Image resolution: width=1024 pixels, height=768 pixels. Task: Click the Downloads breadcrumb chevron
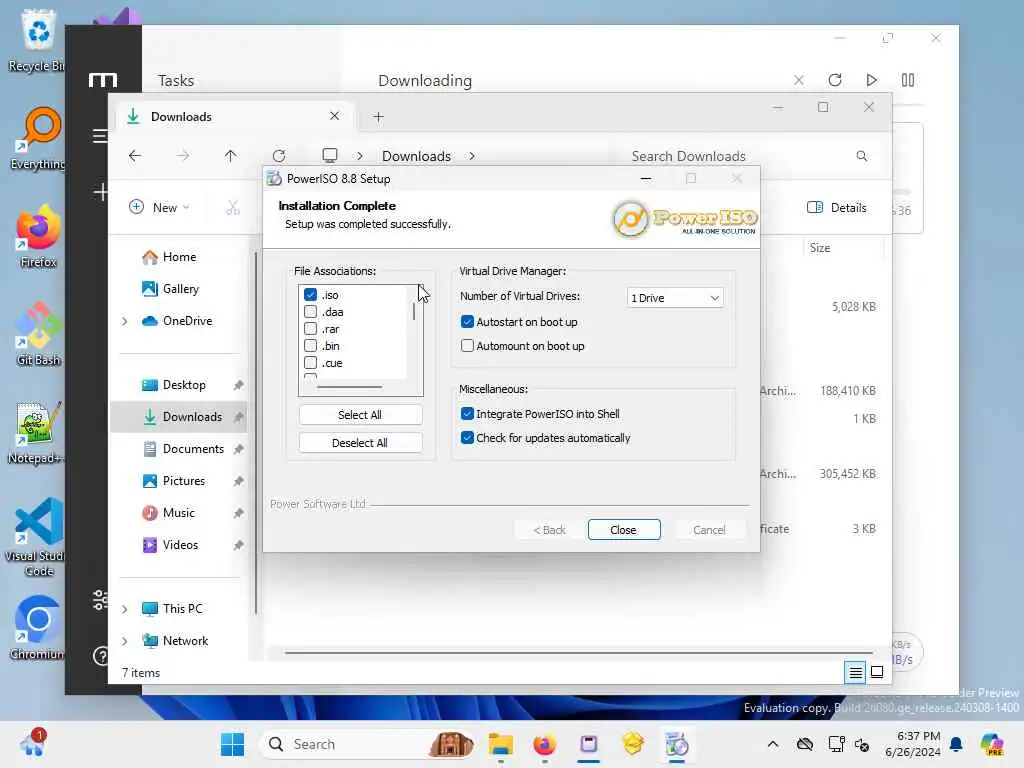[x=472, y=156]
